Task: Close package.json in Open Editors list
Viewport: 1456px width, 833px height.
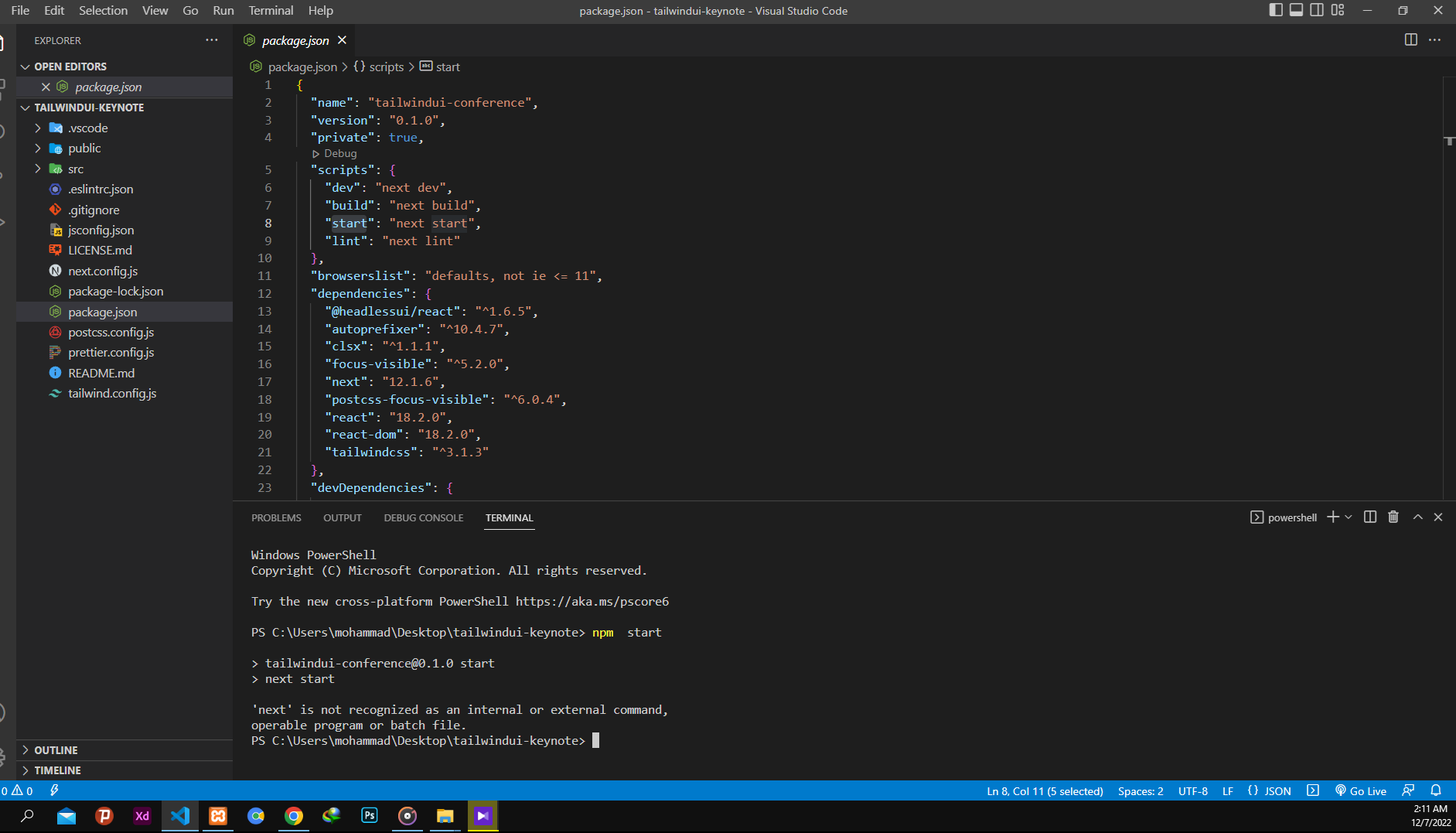Action: [x=46, y=87]
